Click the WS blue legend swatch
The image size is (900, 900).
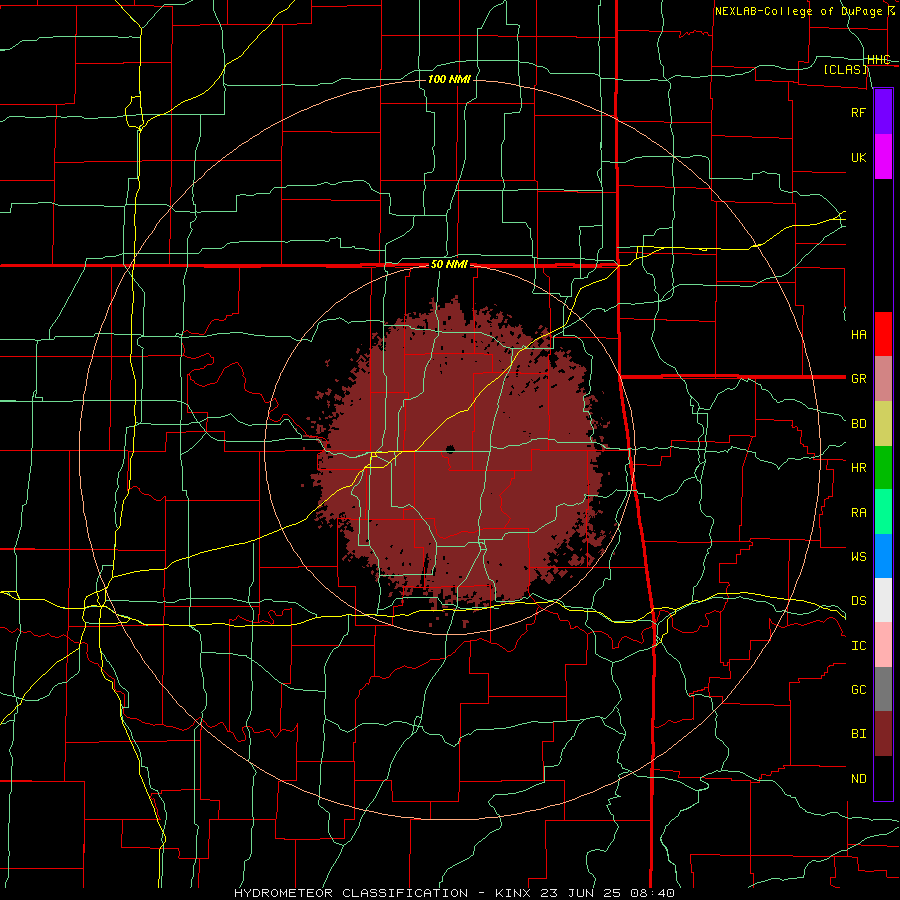(x=883, y=556)
